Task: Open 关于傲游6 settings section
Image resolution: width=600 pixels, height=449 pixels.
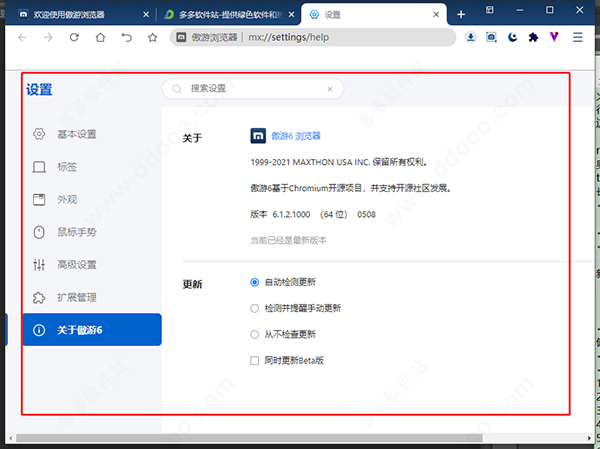Action: click(x=92, y=330)
